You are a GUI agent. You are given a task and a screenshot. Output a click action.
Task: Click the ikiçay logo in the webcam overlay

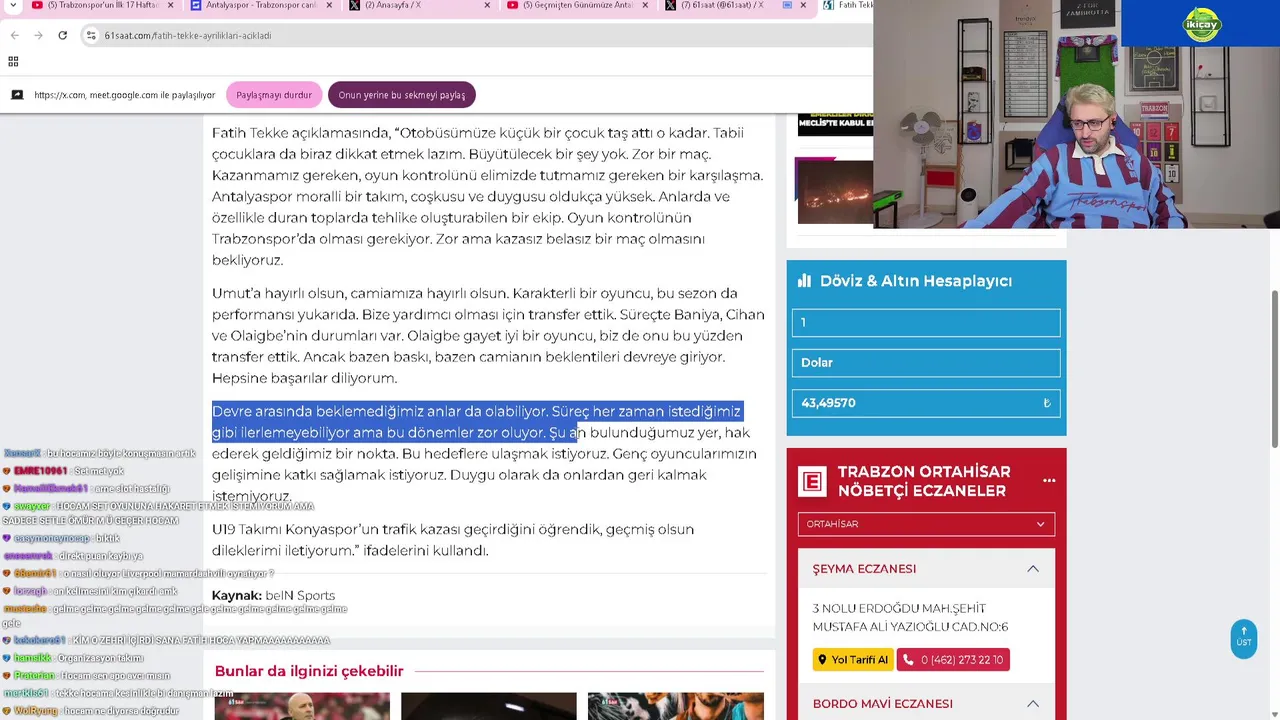pos(1201,24)
